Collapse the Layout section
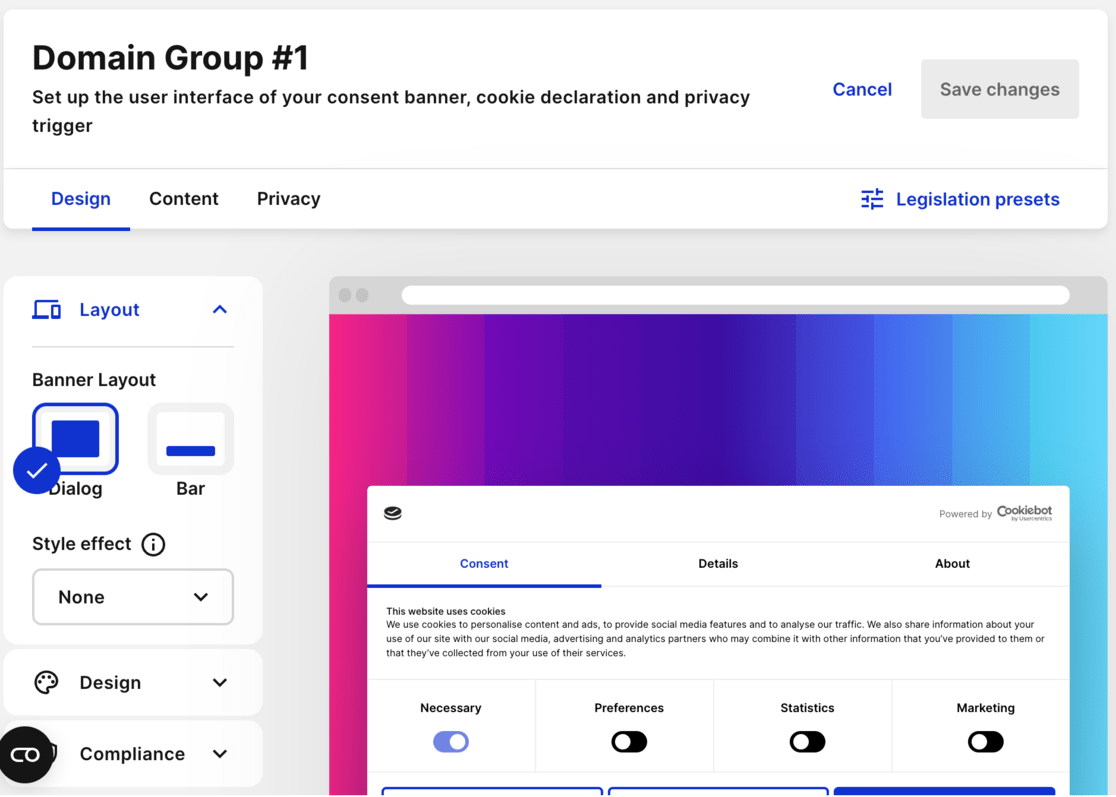Screen dimensions: 1116x797 (x=220, y=310)
